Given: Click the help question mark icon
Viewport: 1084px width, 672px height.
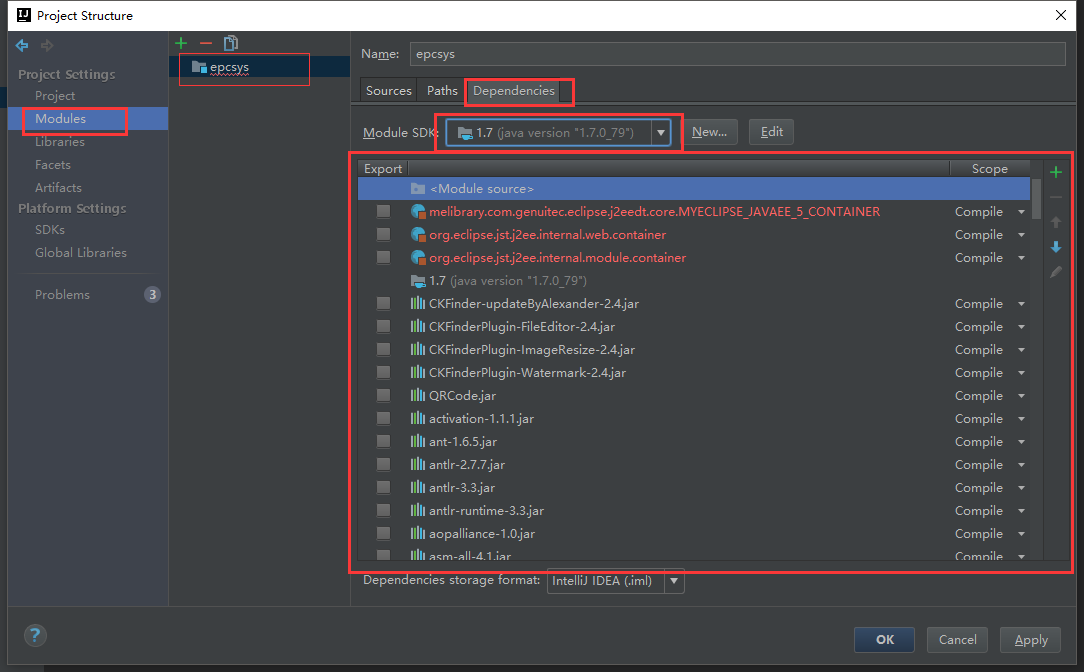Looking at the screenshot, I should pyautogui.click(x=35, y=635).
